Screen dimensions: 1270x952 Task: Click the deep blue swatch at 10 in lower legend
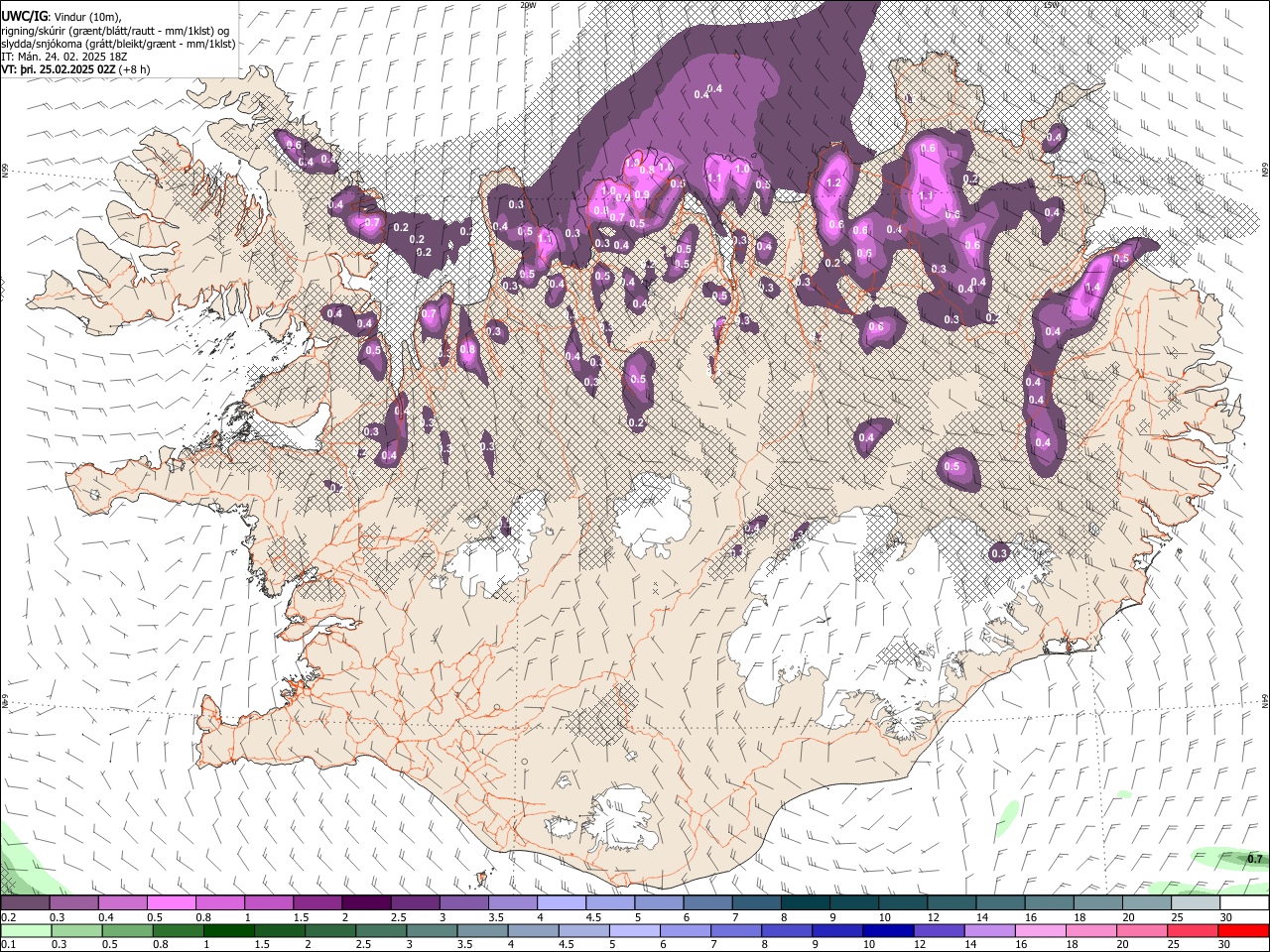(887, 930)
